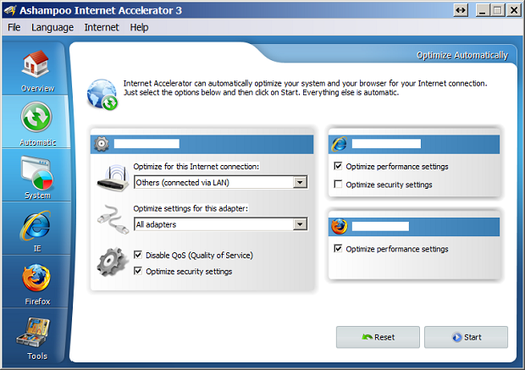Toggle Disable QoS (Quality of Service) checkbox
This screenshot has width=525, height=370.
[138, 255]
